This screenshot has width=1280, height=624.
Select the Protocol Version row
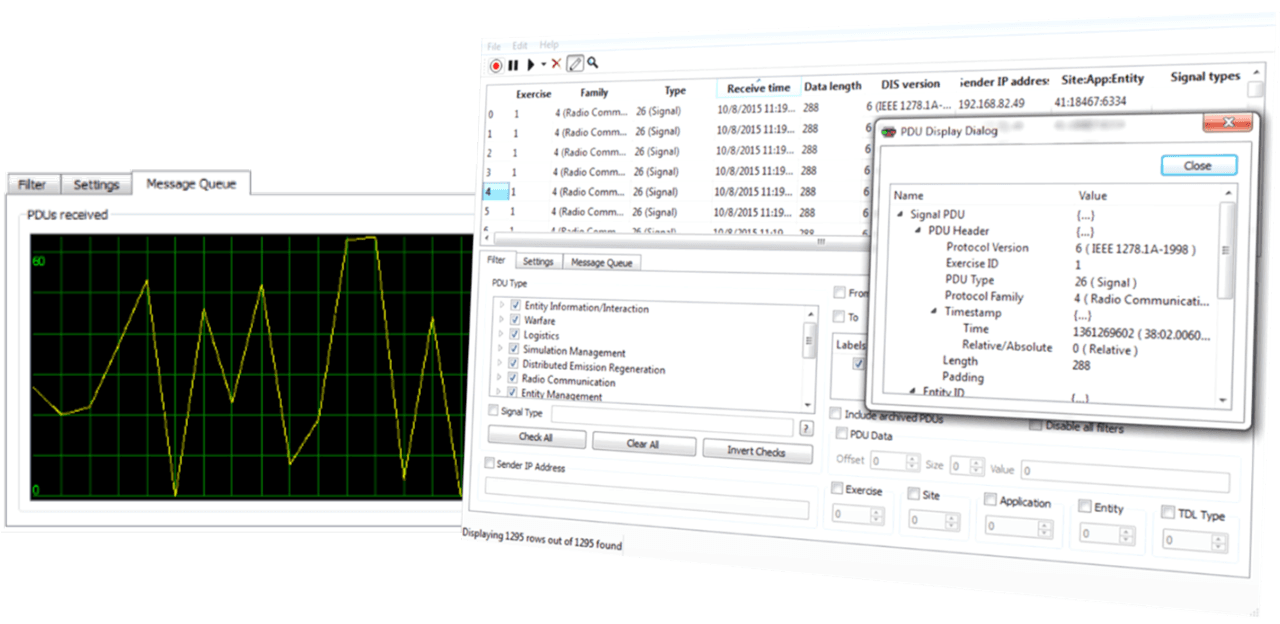(x=1057, y=248)
